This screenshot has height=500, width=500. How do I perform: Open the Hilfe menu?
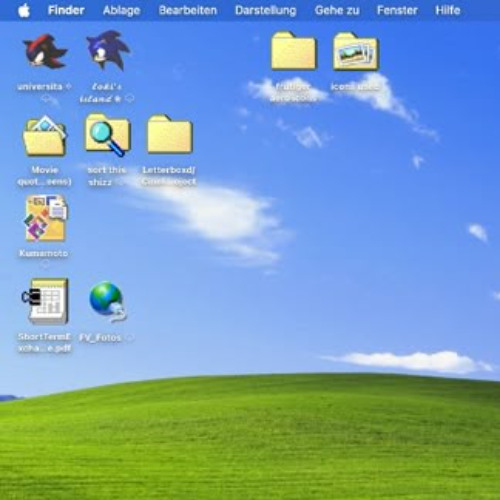(448, 10)
